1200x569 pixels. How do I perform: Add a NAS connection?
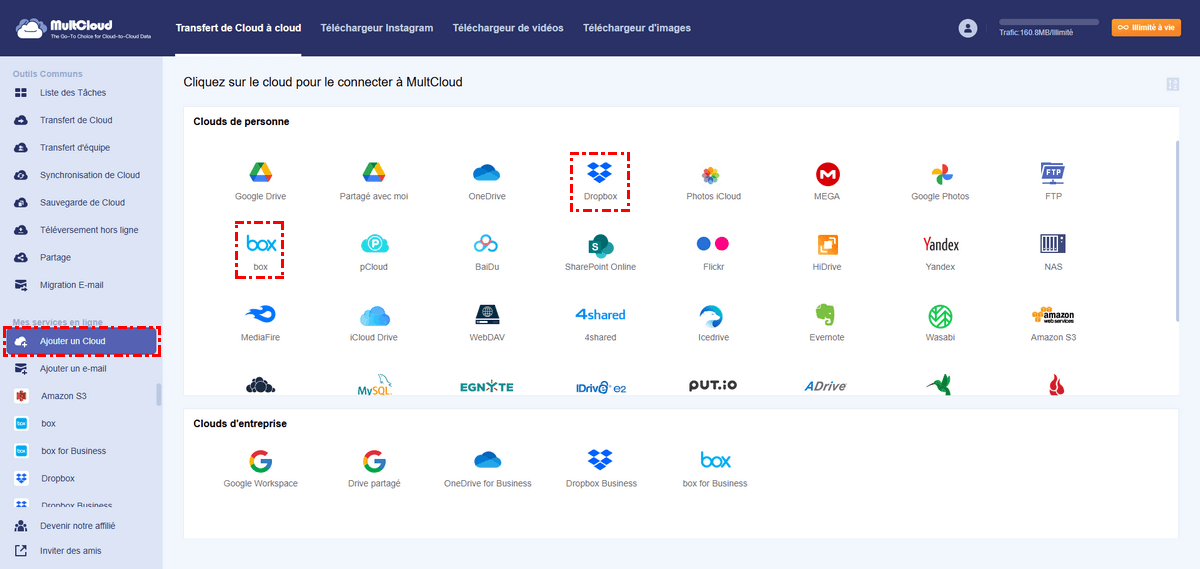(x=1053, y=252)
